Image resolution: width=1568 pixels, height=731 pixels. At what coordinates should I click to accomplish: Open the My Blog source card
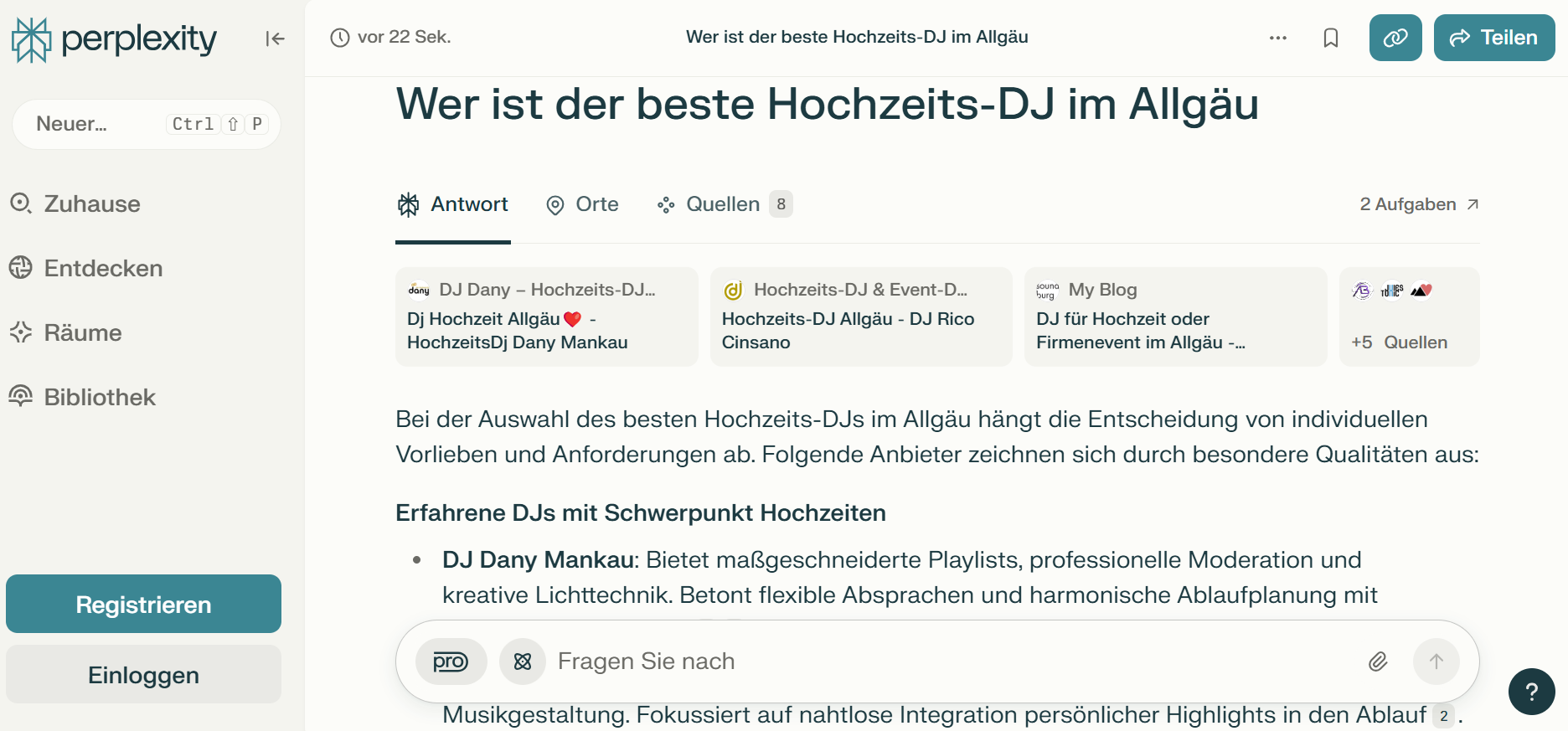coord(1176,317)
